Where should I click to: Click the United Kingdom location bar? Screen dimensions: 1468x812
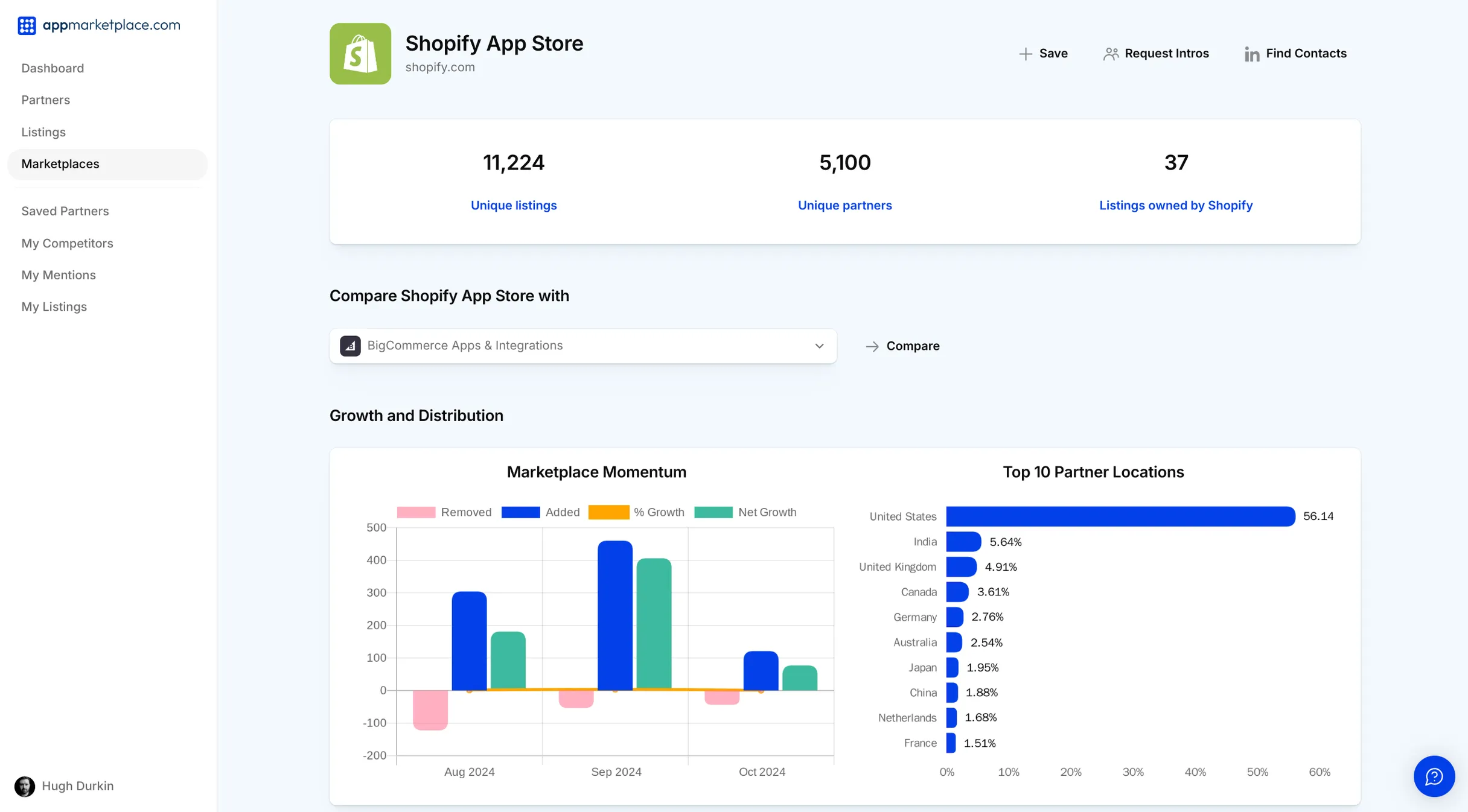961,567
